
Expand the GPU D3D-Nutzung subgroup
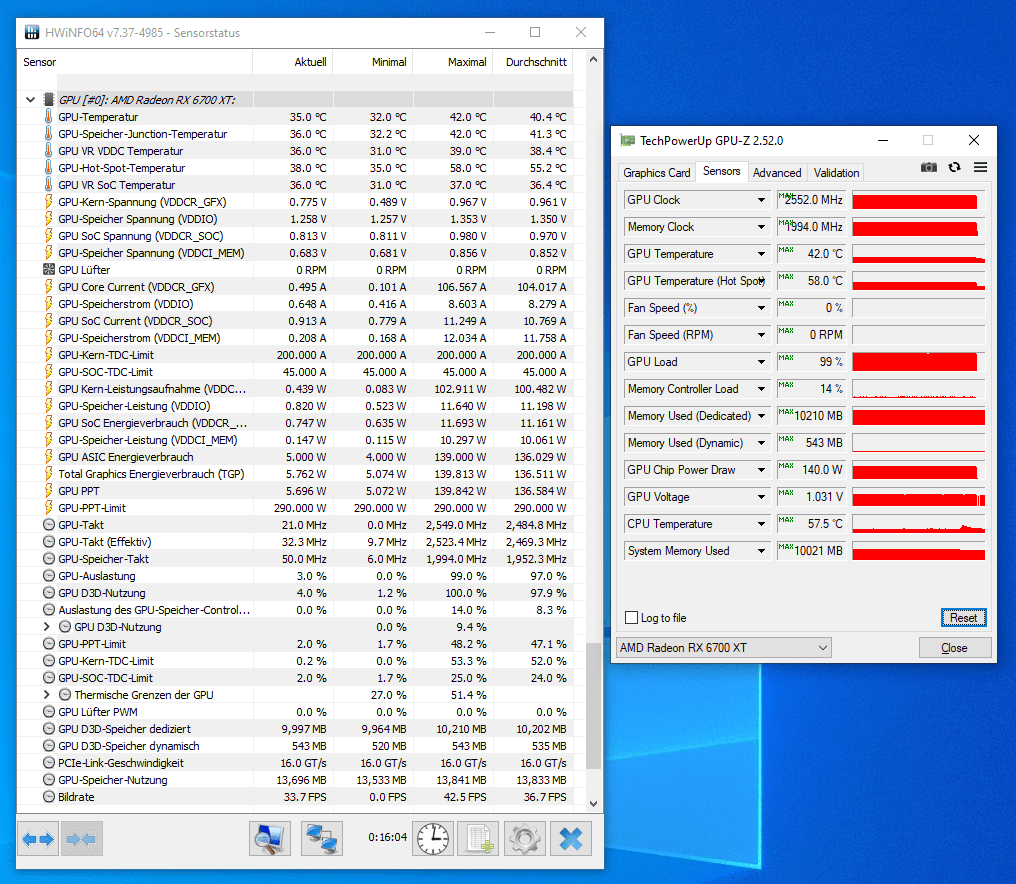[x=47, y=627]
